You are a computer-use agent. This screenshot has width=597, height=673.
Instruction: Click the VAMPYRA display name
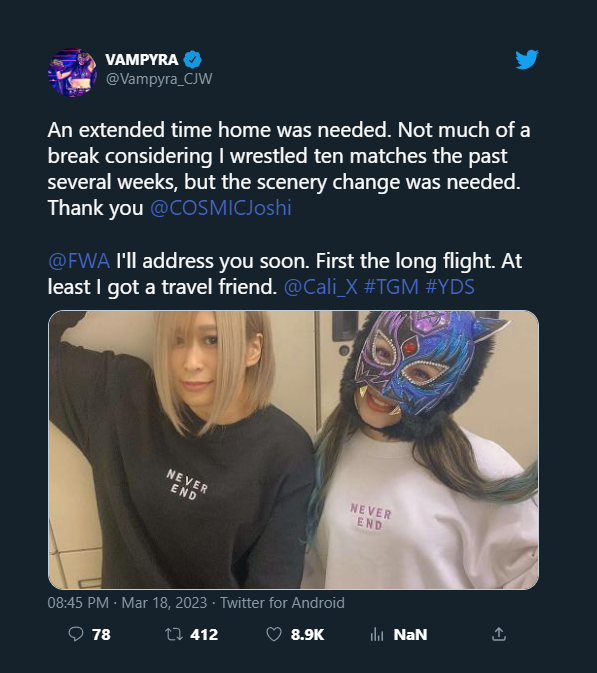142,60
